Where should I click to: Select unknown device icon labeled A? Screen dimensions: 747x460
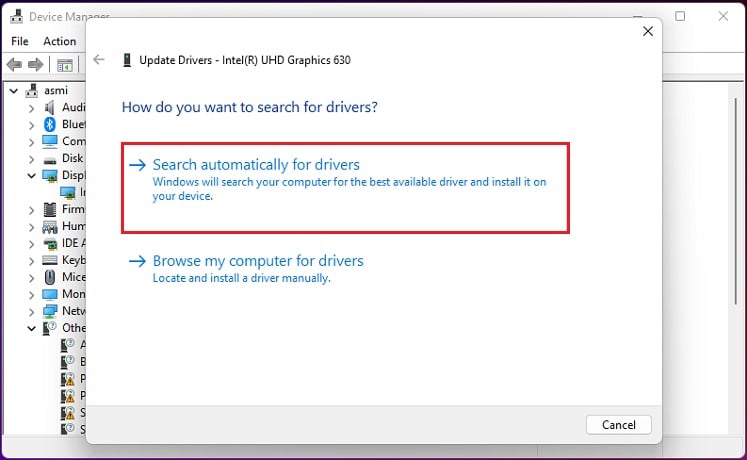pyautogui.click(x=67, y=345)
